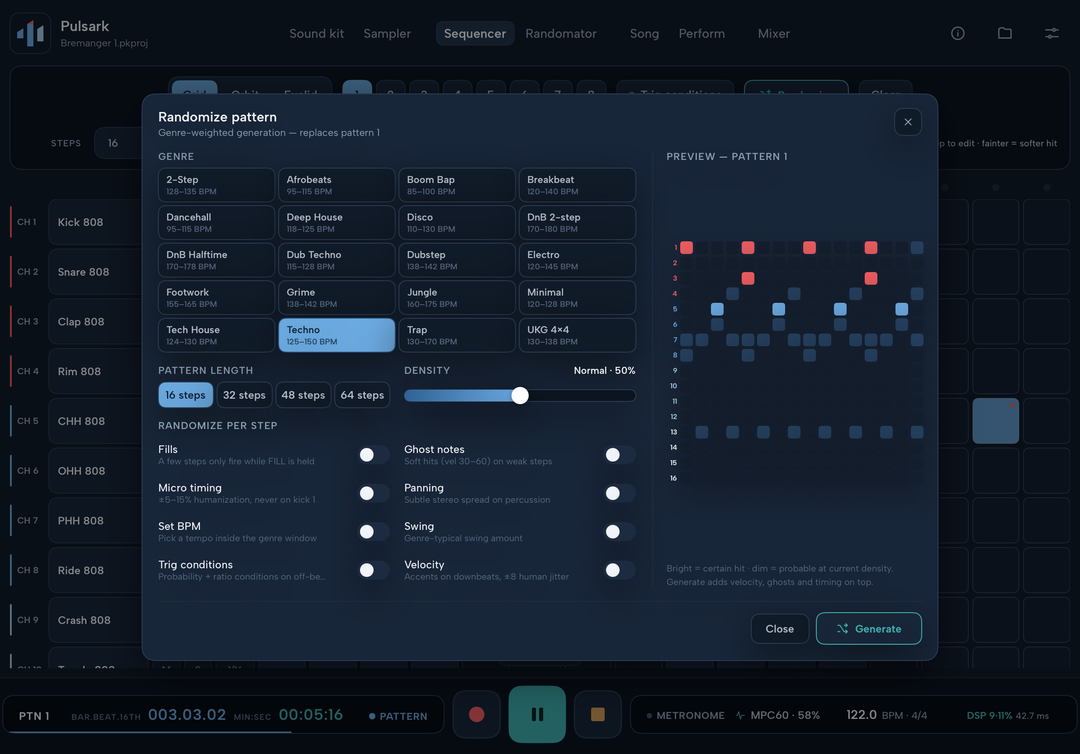Viewport: 1080px width, 754px height.
Task: Click the Close button in dialog
Action: pos(780,629)
